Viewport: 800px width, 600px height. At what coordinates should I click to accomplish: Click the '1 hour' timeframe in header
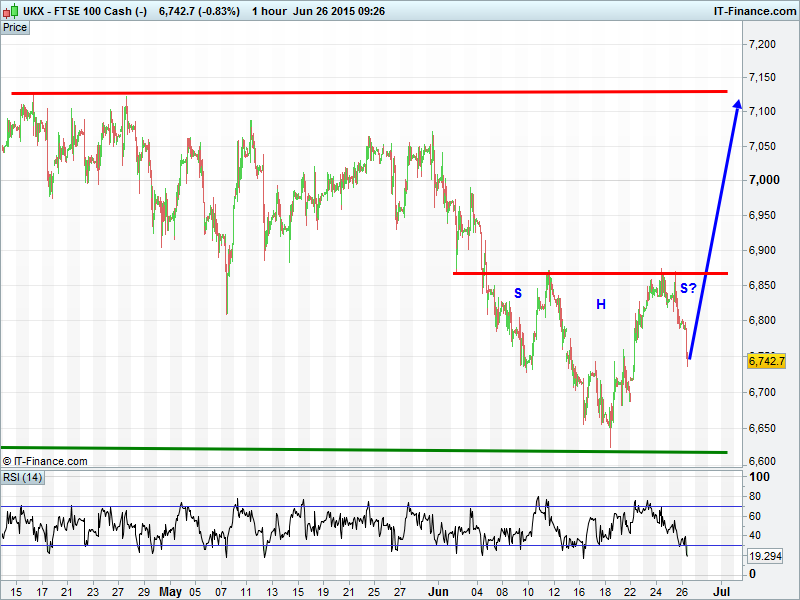(x=268, y=11)
